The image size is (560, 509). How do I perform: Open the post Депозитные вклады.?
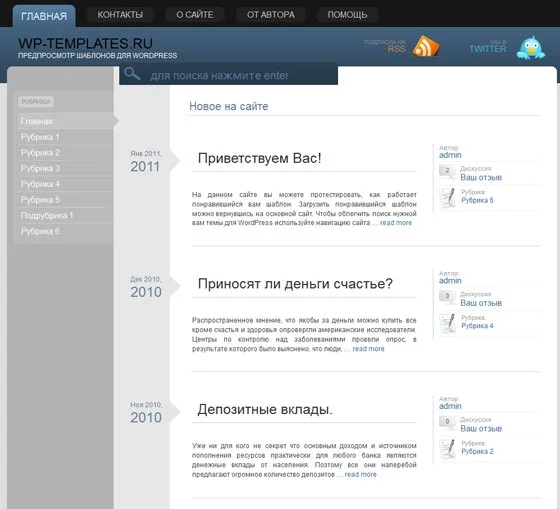265,409
